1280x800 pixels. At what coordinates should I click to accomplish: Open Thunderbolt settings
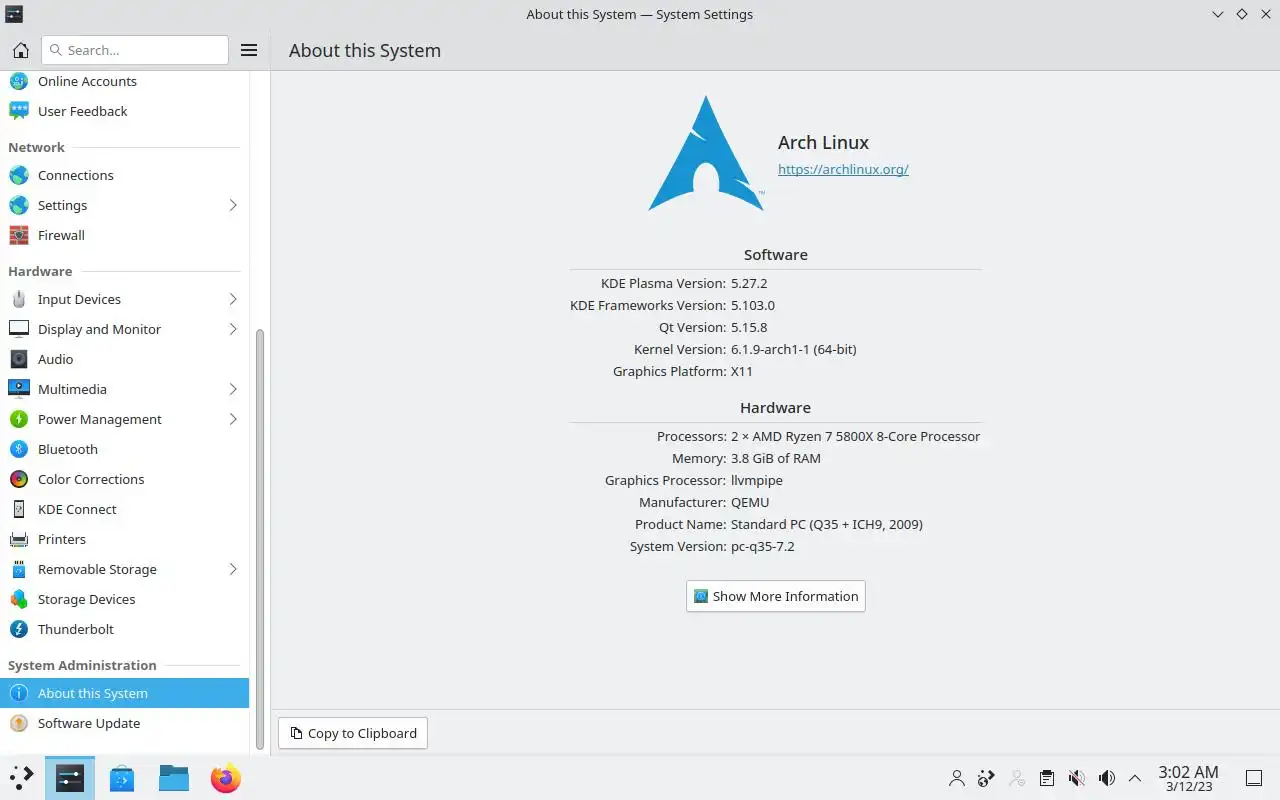124,629
